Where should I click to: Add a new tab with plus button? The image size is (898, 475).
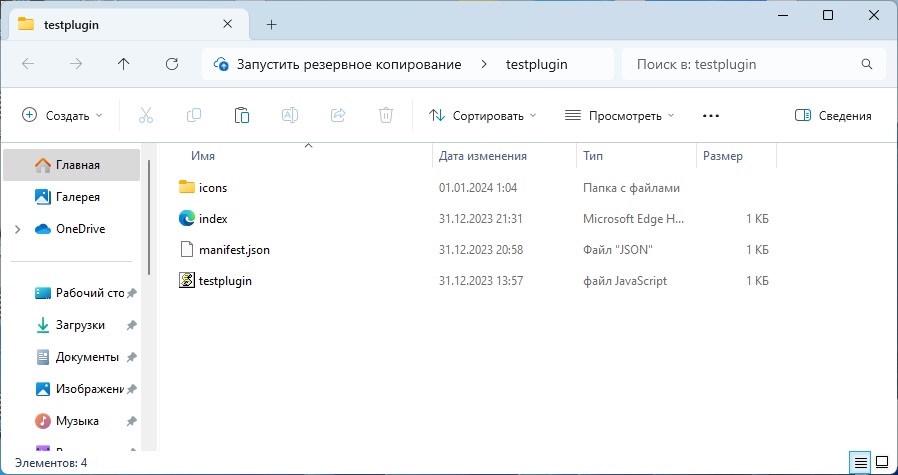point(272,24)
